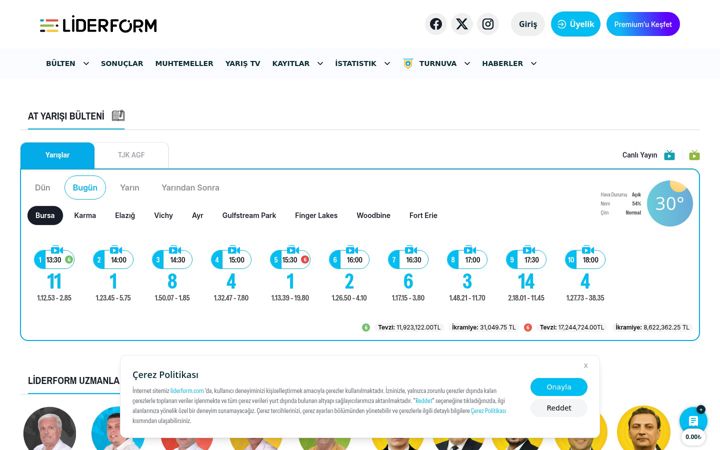Expand the BÜLTEN menu chevron

point(86,63)
